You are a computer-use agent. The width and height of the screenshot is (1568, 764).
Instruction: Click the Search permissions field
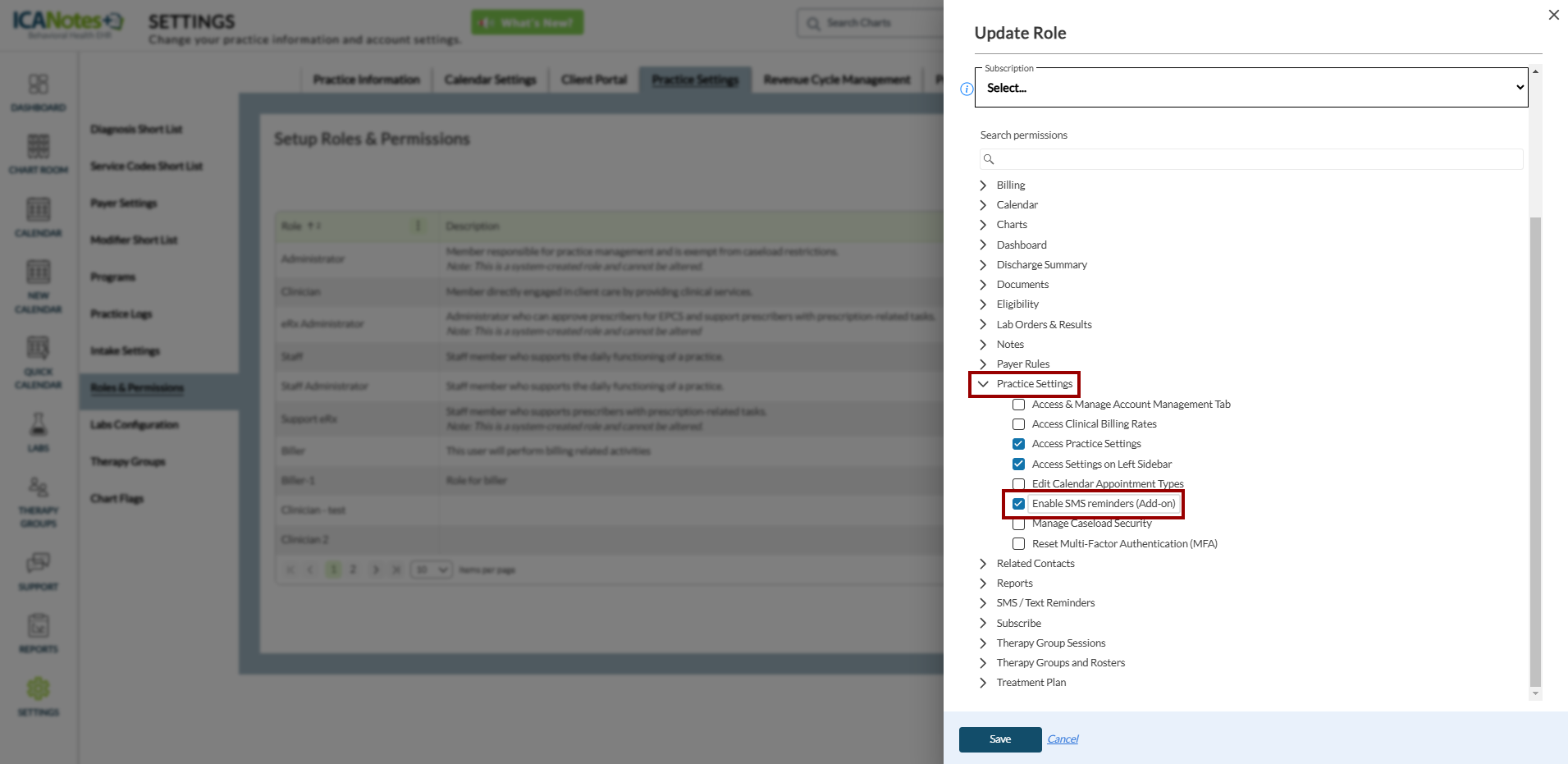click(x=1251, y=159)
